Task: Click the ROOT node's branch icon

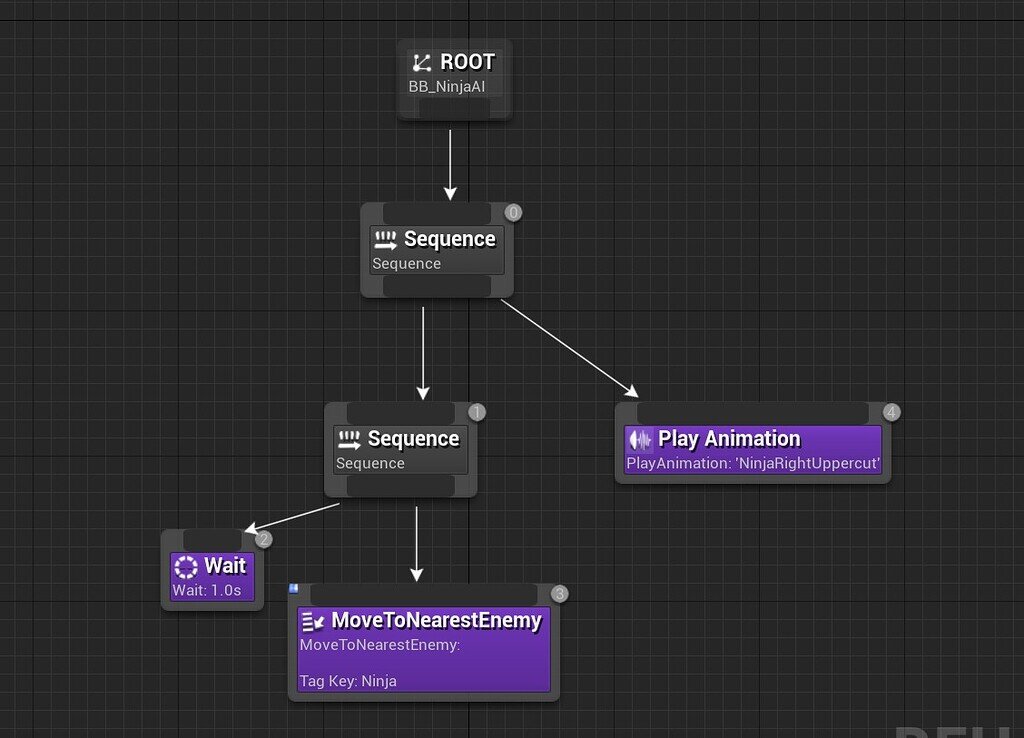Action: tap(422, 62)
